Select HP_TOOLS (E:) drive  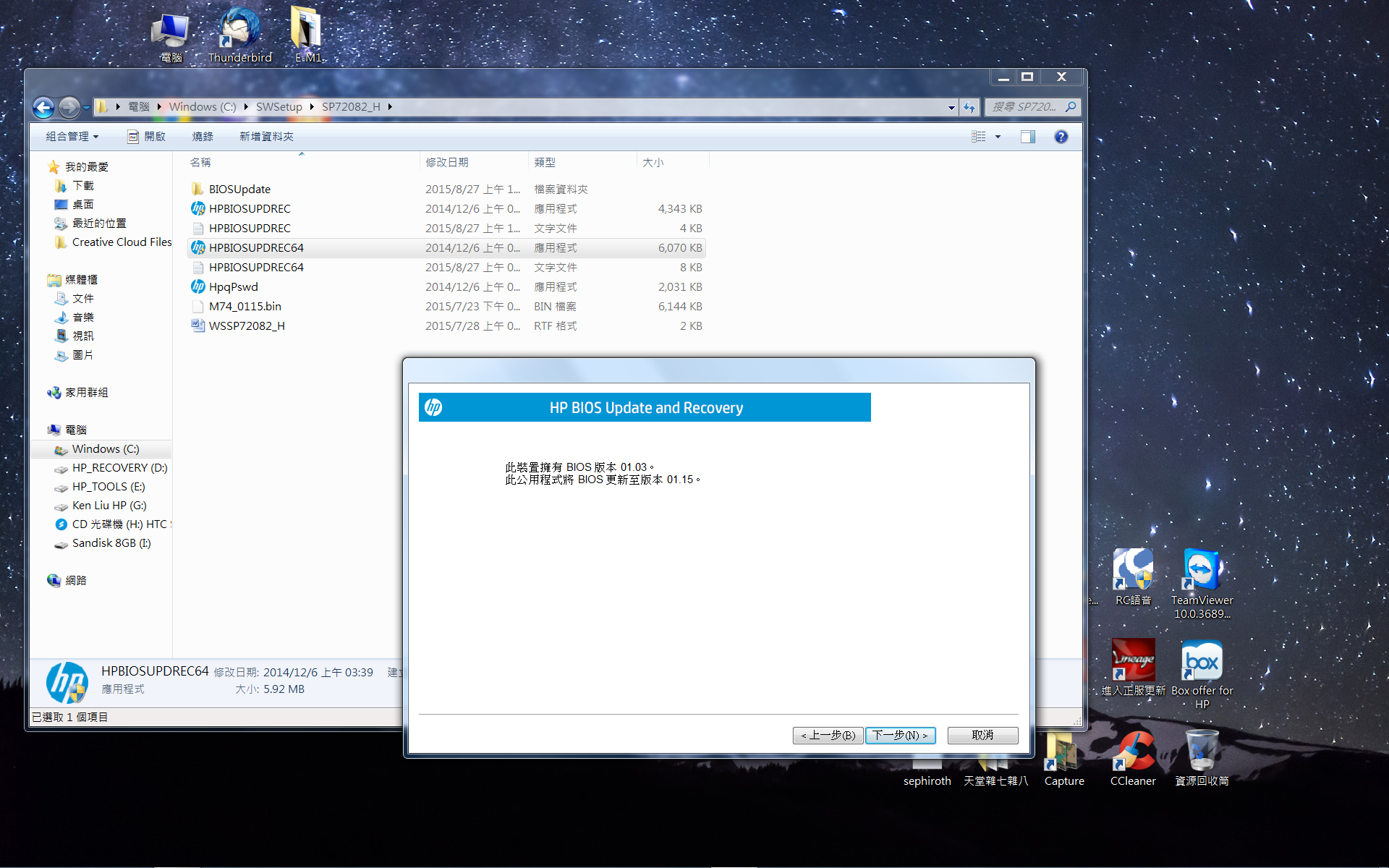(x=109, y=487)
